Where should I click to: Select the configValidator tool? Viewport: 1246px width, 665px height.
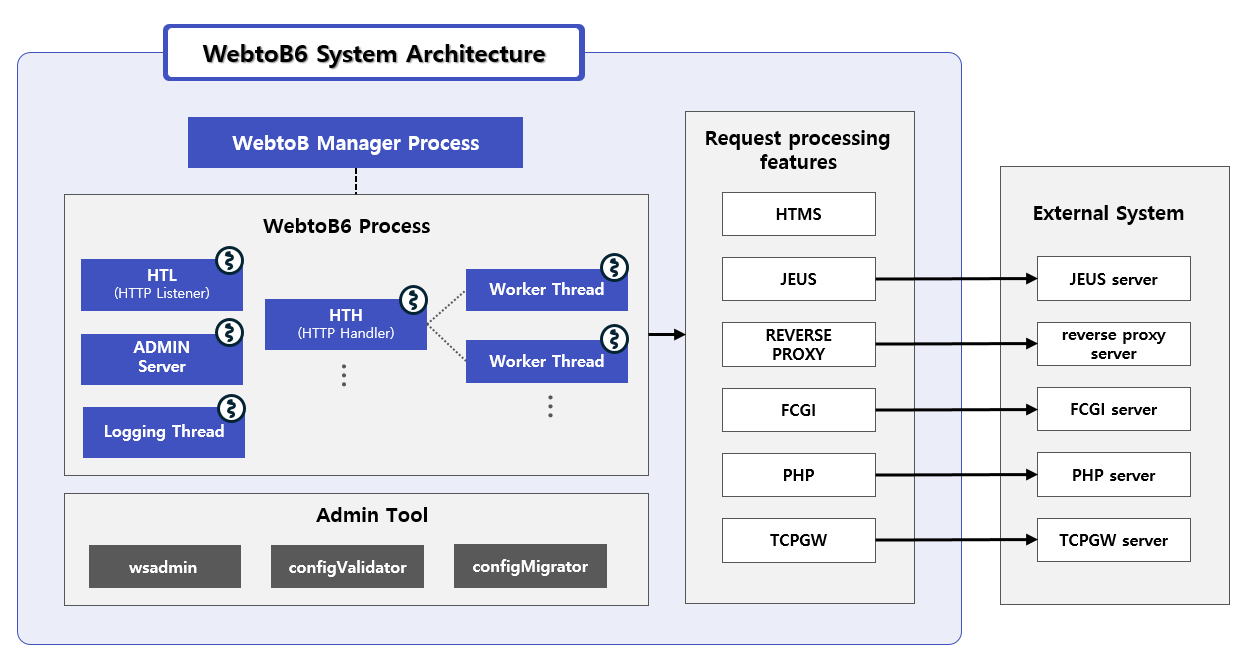(x=347, y=566)
